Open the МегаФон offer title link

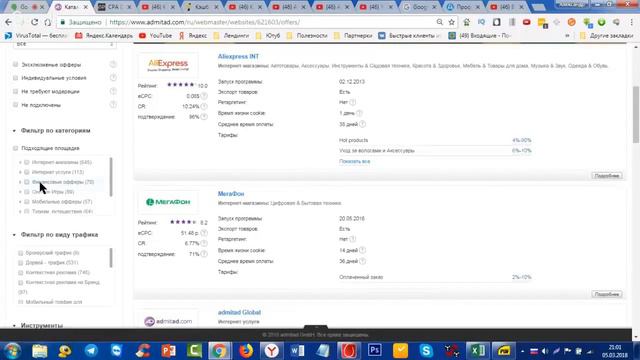tap(231, 193)
